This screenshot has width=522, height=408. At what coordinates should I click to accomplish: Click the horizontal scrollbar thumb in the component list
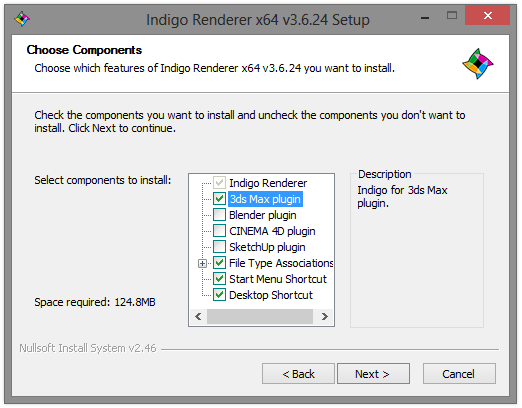pos(260,316)
